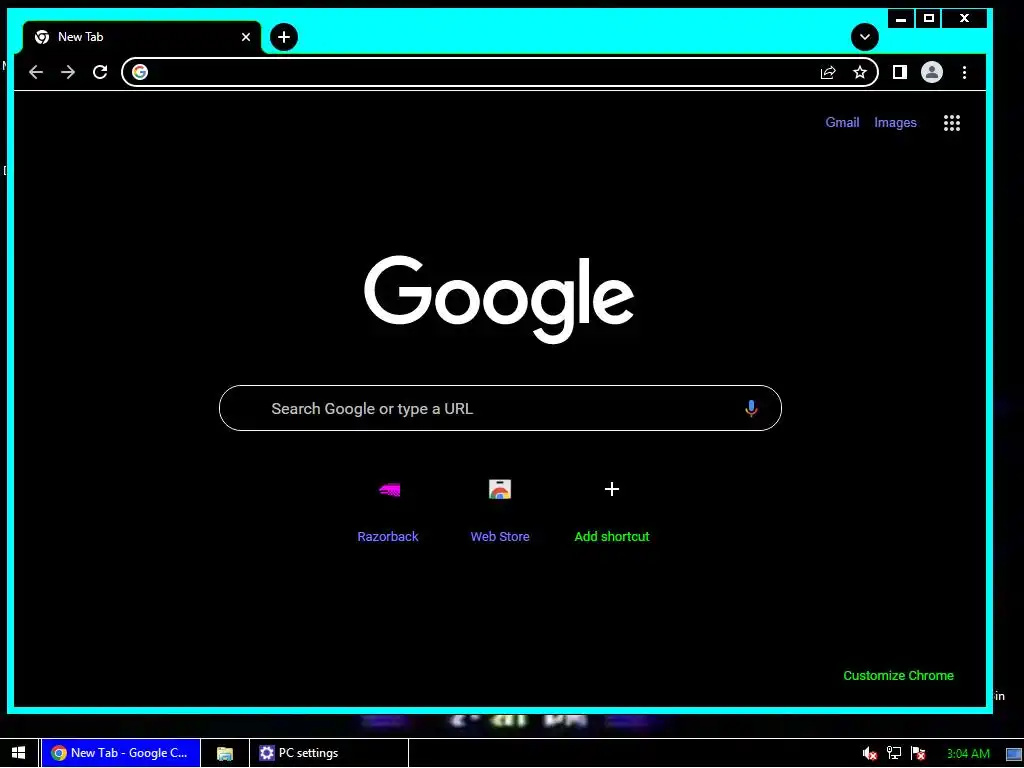Close the New Tab tab
1024x768 pixels.
(x=246, y=37)
